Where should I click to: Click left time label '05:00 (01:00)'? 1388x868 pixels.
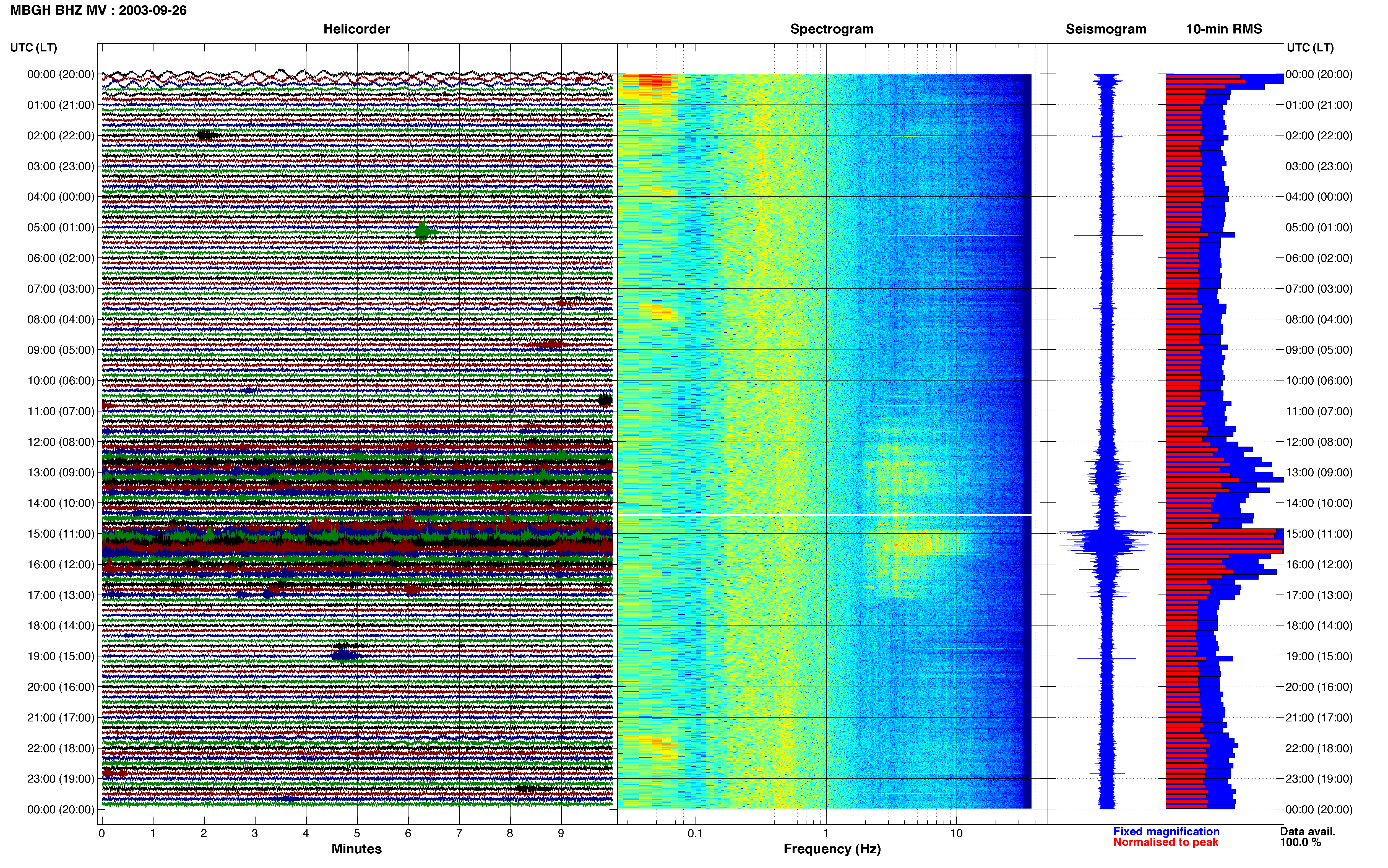61,227
